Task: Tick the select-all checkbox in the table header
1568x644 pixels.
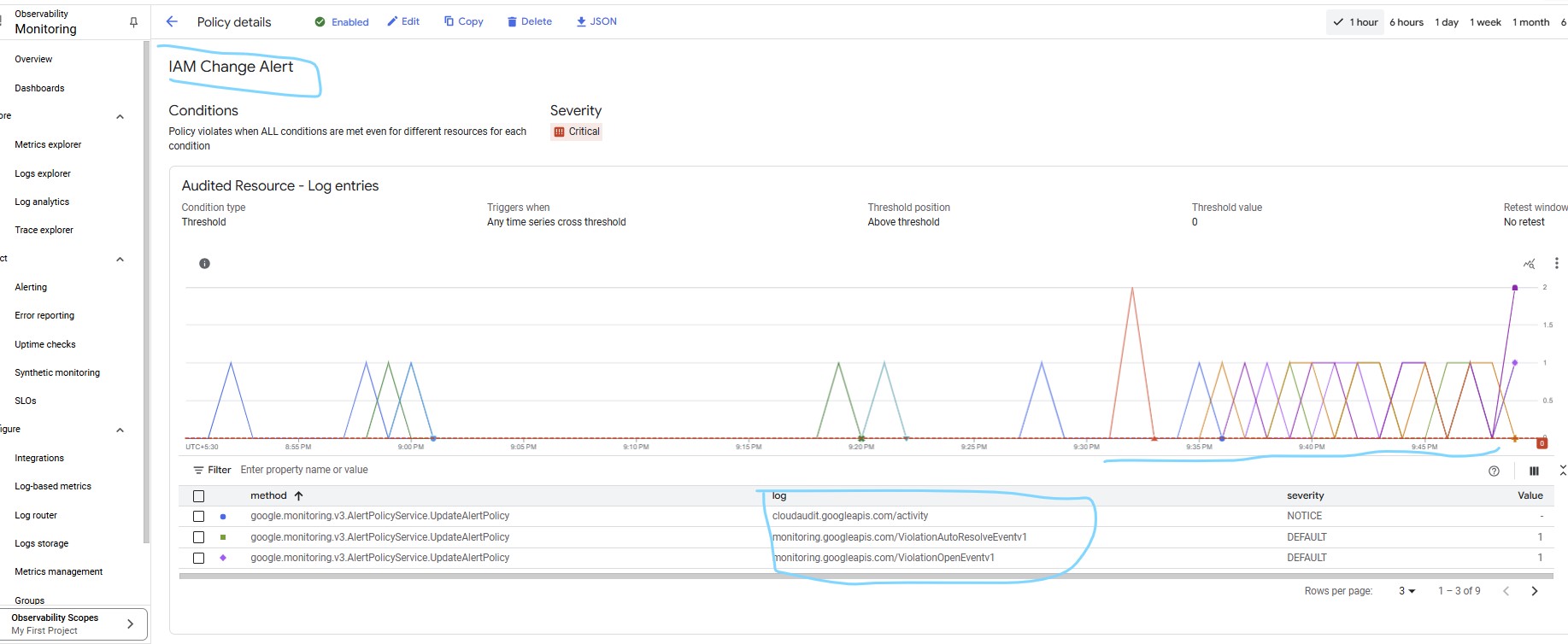Action: [x=199, y=496]
